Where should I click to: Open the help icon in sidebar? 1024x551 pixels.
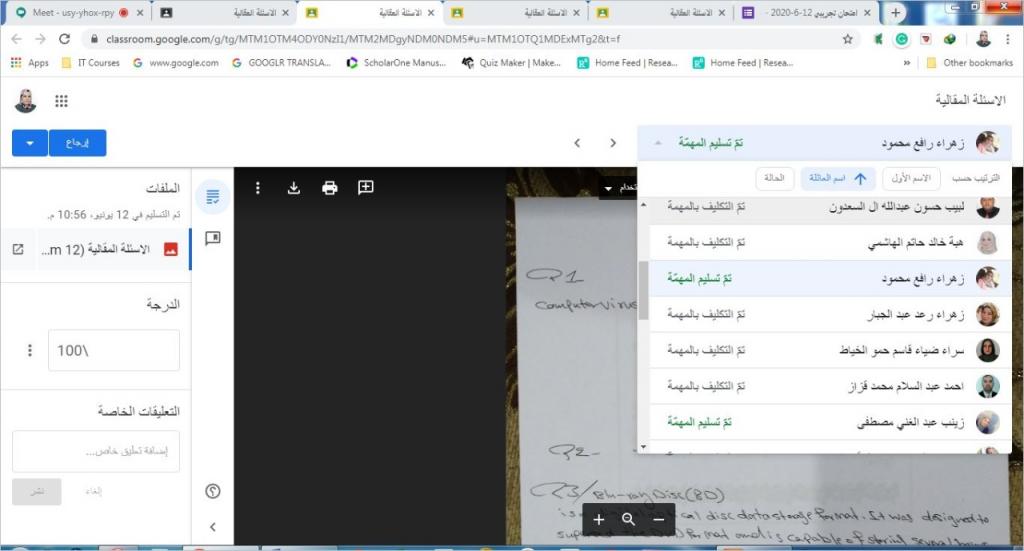point(212,491)
